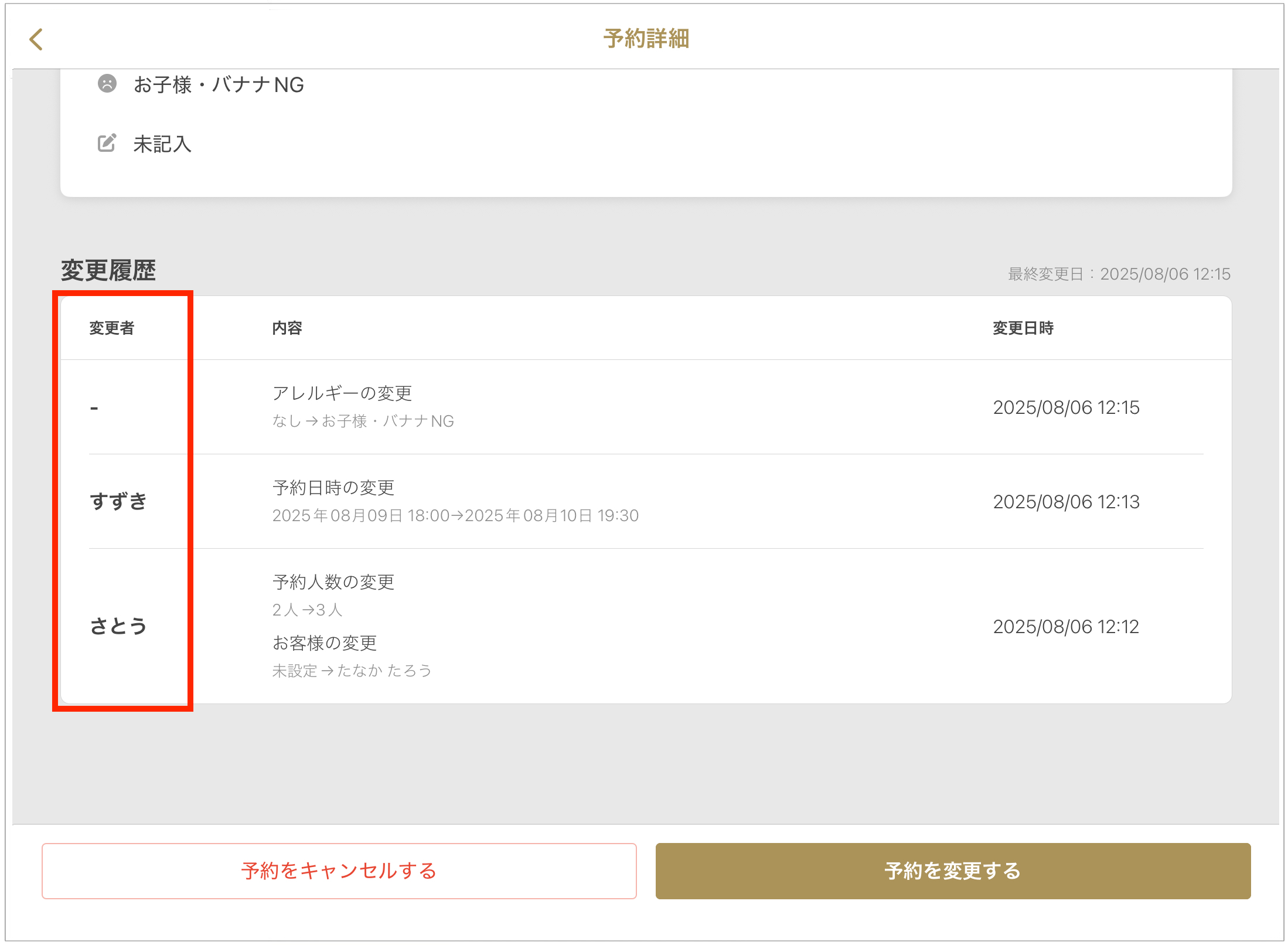The image size is (1288, 945).
Task: Click the changer name さとう
Action: click(x=118, y=626)
